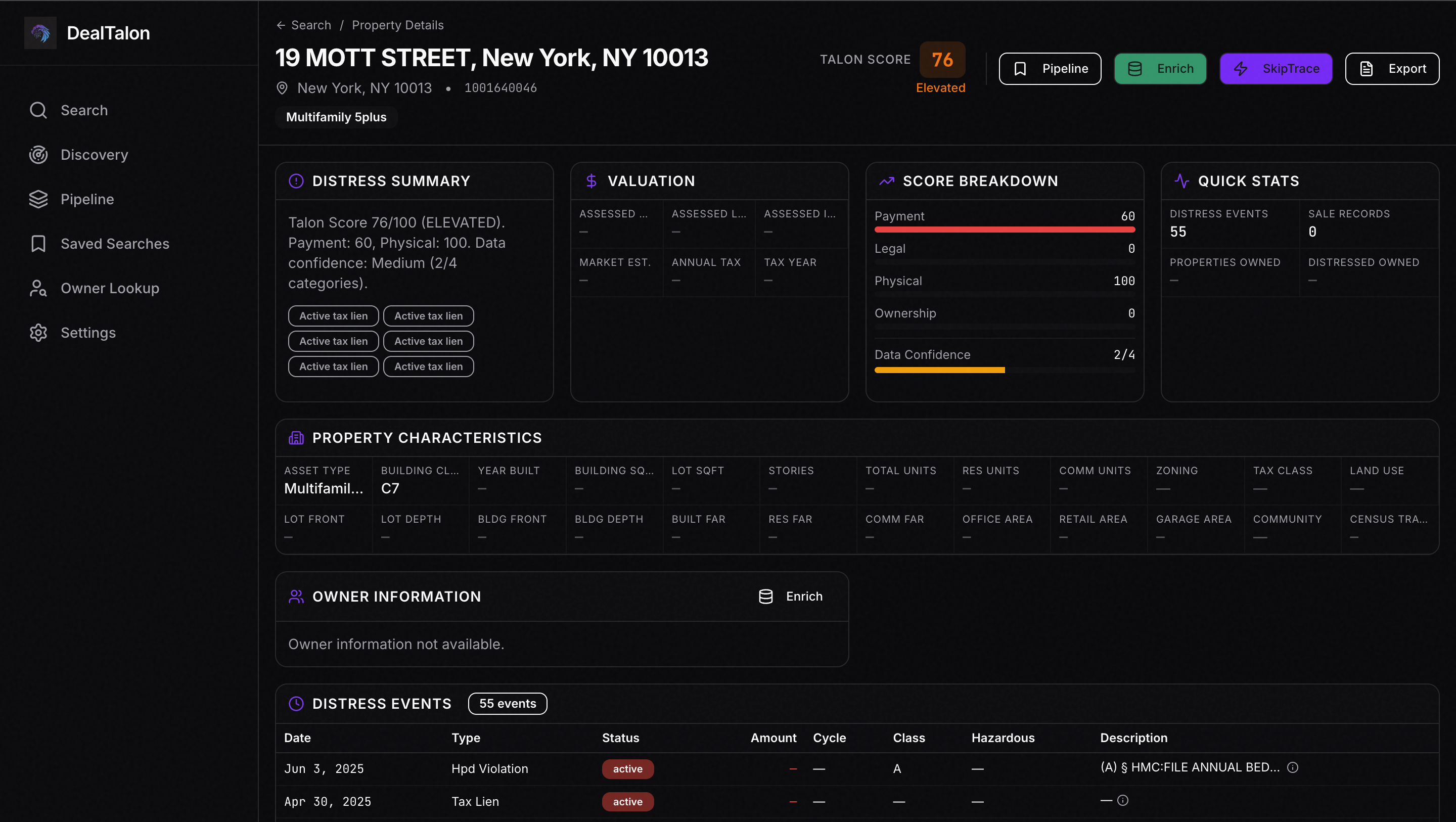
Task: Add property to Pipeline using header button
Action: tap(1050, 69)
